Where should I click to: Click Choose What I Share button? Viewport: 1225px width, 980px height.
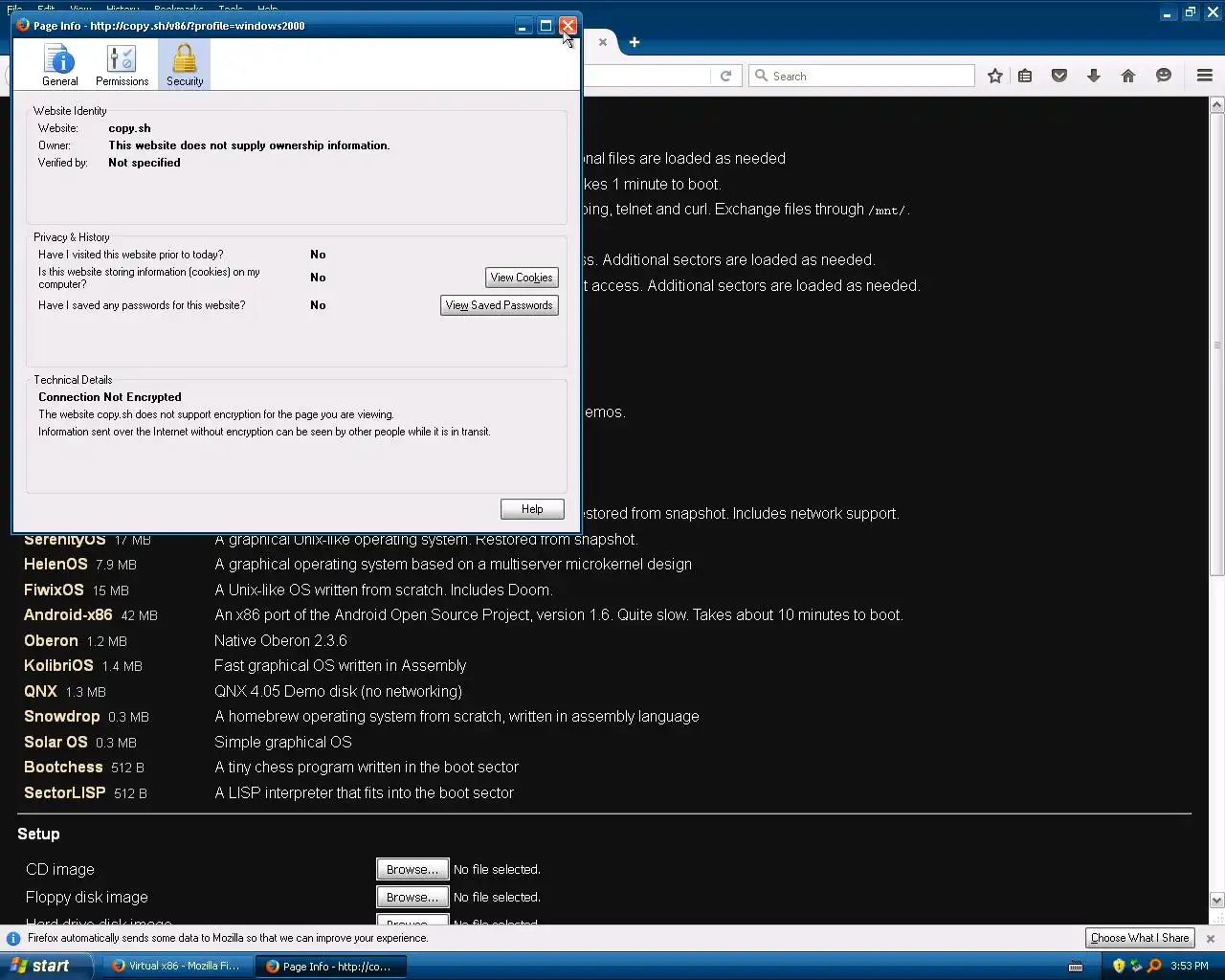tap(1140, 938)
